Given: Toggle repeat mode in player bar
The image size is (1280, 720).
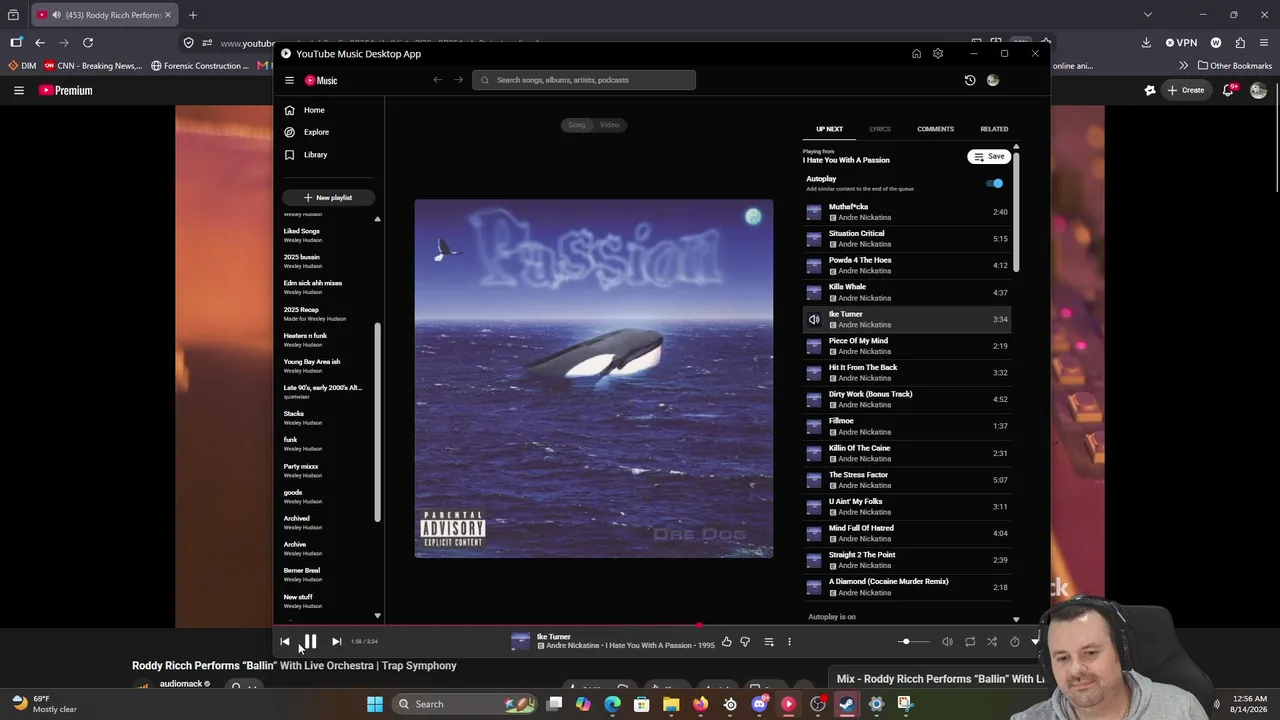Looking at the screenshot, I should [970, 642].
